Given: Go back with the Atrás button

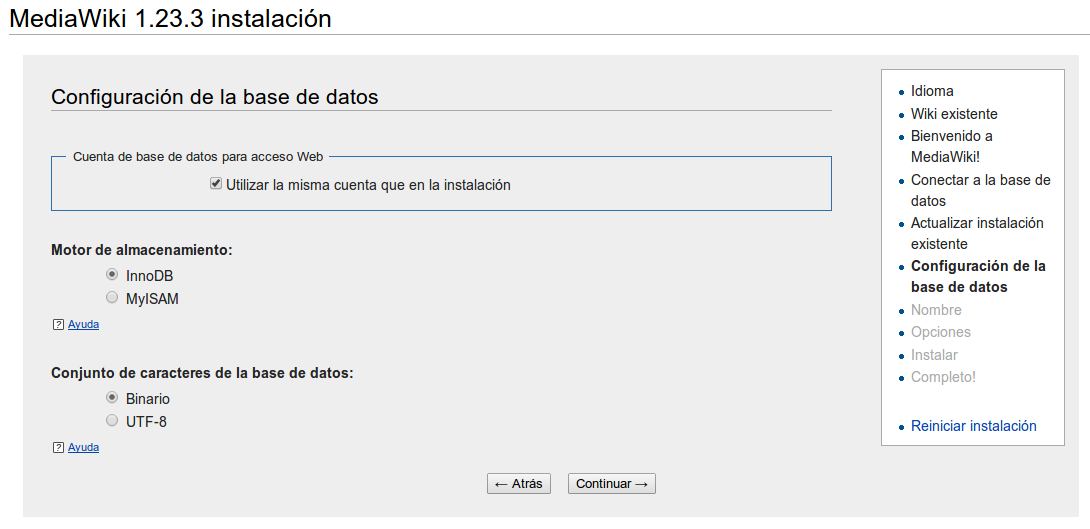Looking at the screenshot, I should [x=519, y=484].
